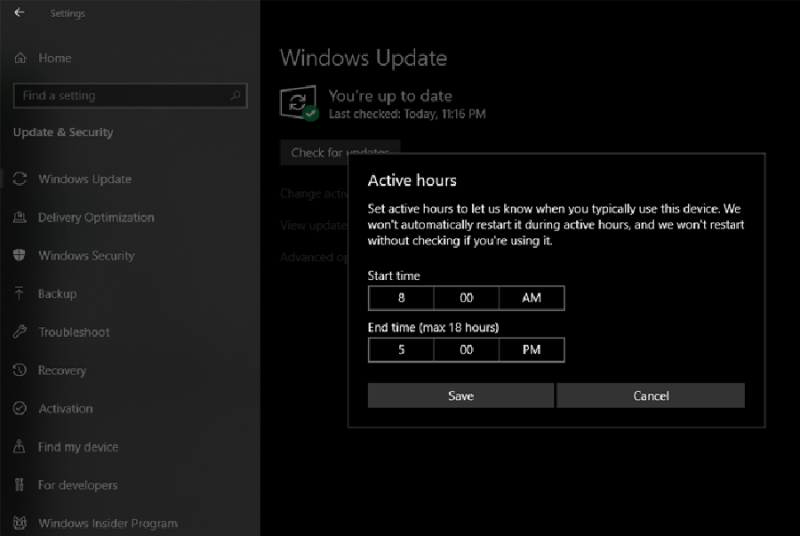The image size is (800, 536).
Task: Change the End time minutes 00
Action: 466,350
